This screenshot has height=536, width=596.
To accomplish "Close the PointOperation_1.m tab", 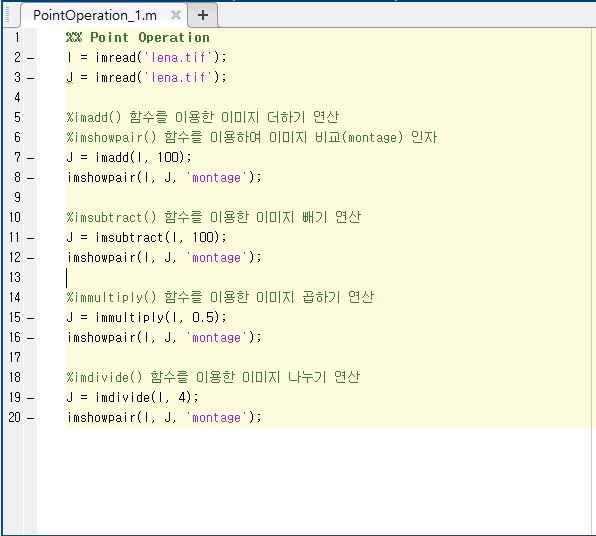I will (176, 15).
